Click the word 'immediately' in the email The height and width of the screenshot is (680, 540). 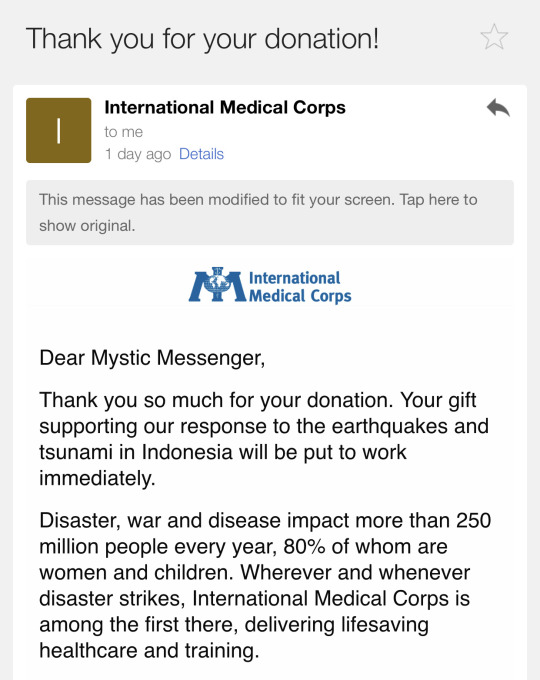click(96, 478)
